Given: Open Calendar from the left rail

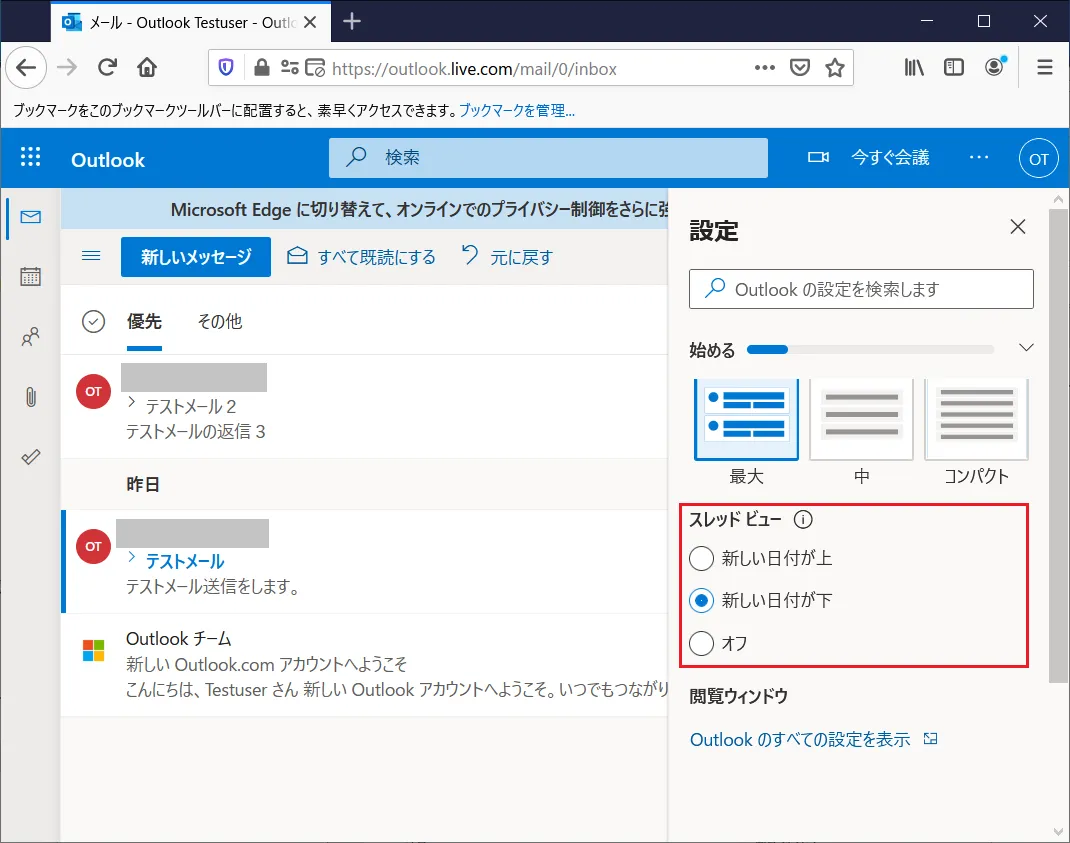Looking at the screenshot, I should coord(31,276).
